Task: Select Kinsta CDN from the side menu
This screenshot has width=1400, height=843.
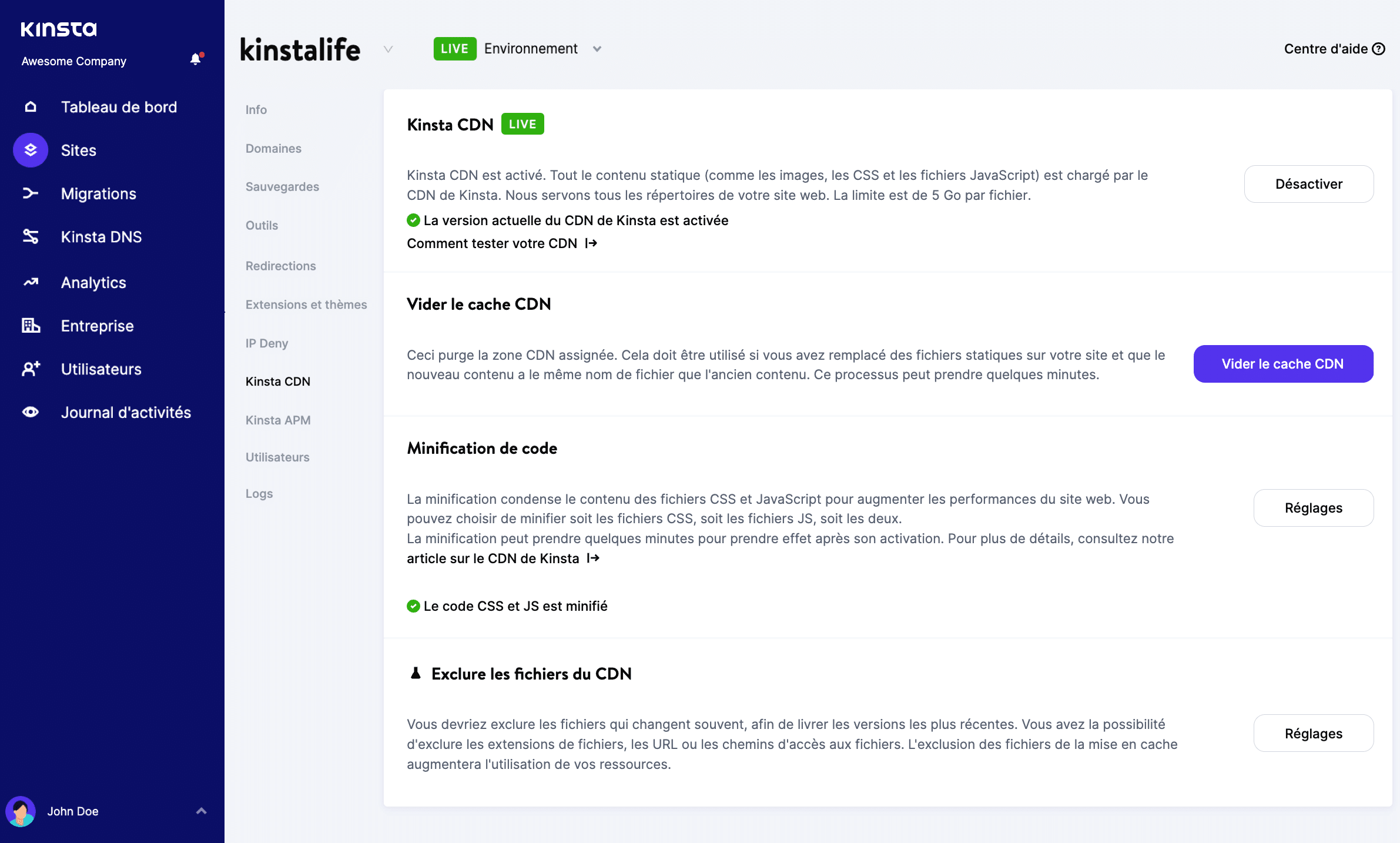Action: 278,381
